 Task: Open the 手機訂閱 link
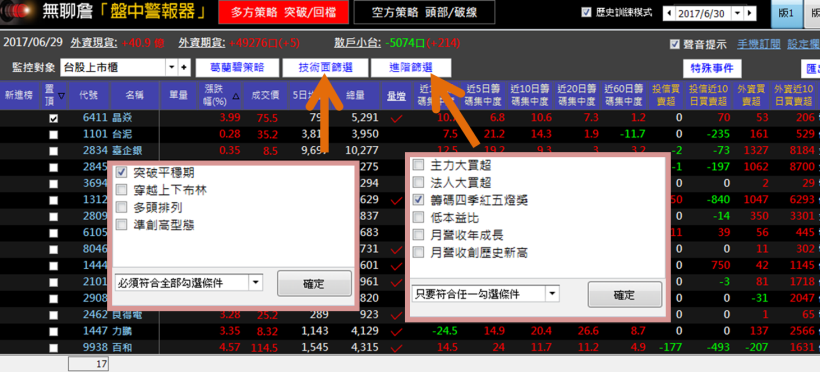[x=759, y=44]
